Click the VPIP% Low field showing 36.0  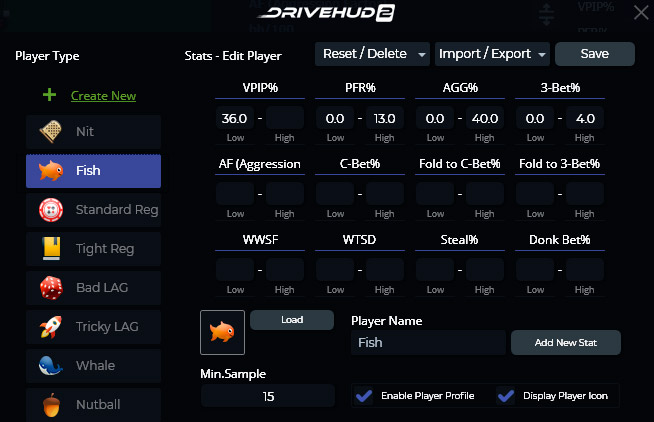coord(235,118)
